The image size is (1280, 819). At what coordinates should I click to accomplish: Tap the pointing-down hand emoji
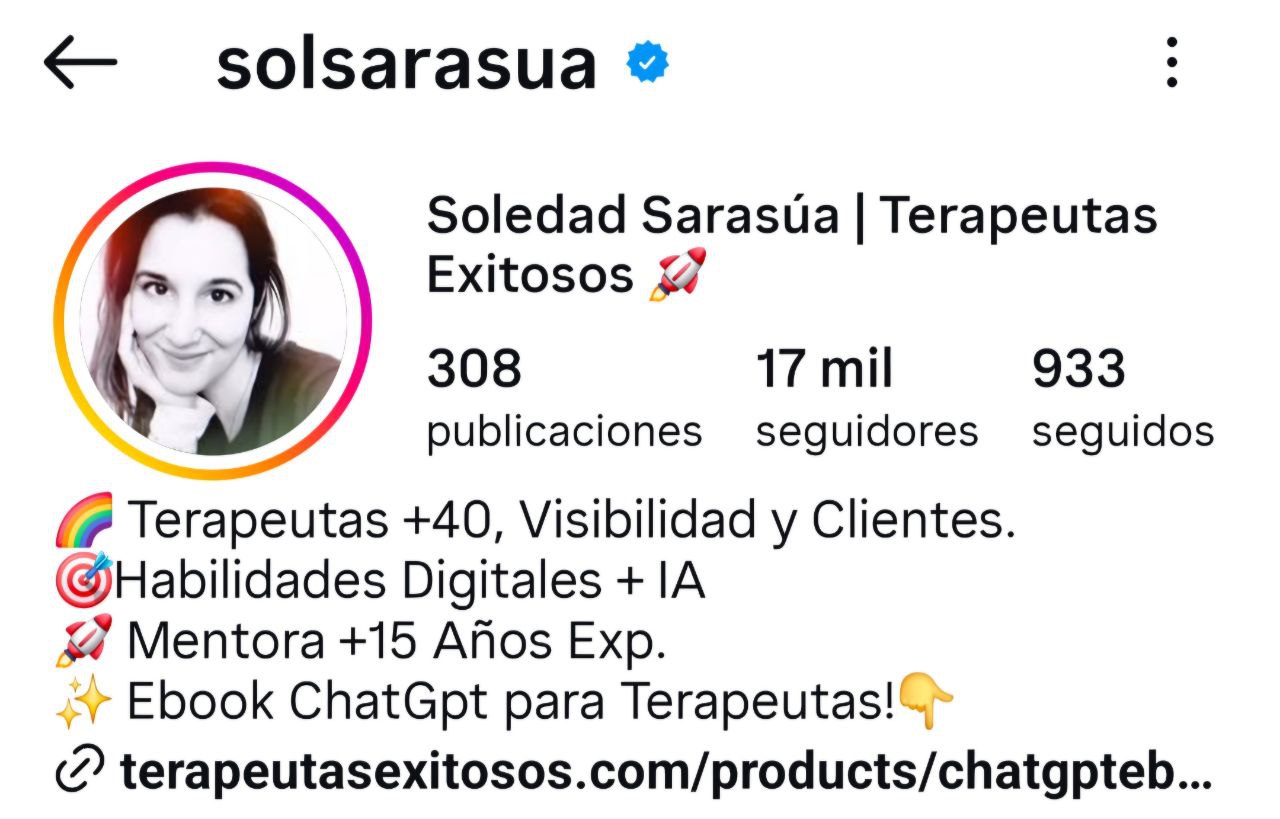pyautogui.click(x=926, y=701)
